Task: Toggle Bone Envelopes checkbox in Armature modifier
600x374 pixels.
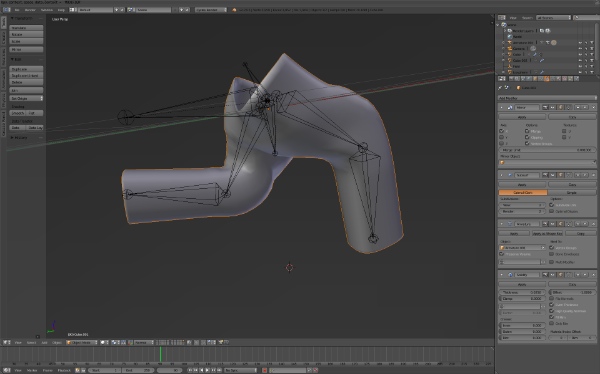Action: coord(551,254)
